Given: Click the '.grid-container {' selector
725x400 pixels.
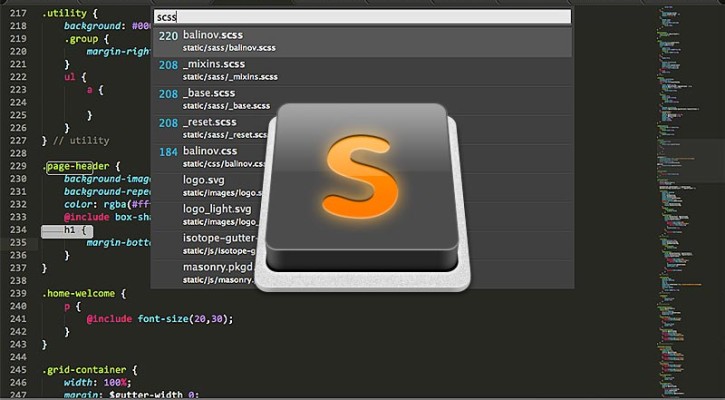Looking at the screenshot, I should (x=90, y=370).
